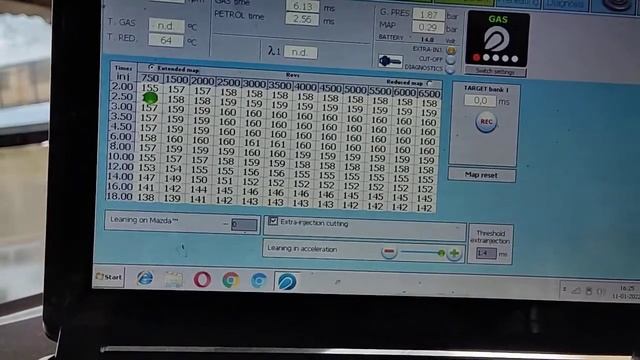Click map cell 161 at row 8.00, column 3000
Image resolution: width=640 pixels, height=360 pixels.
point(252,143)
